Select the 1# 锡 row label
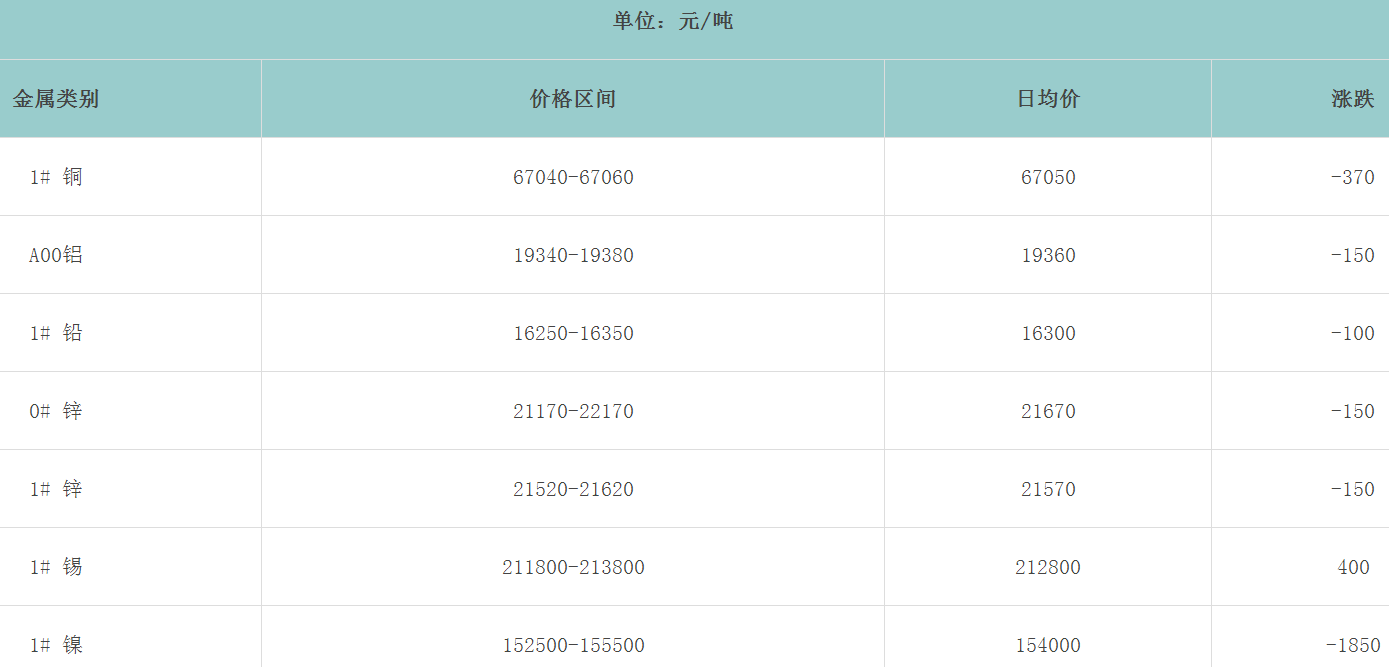 (x=56, y=567)
